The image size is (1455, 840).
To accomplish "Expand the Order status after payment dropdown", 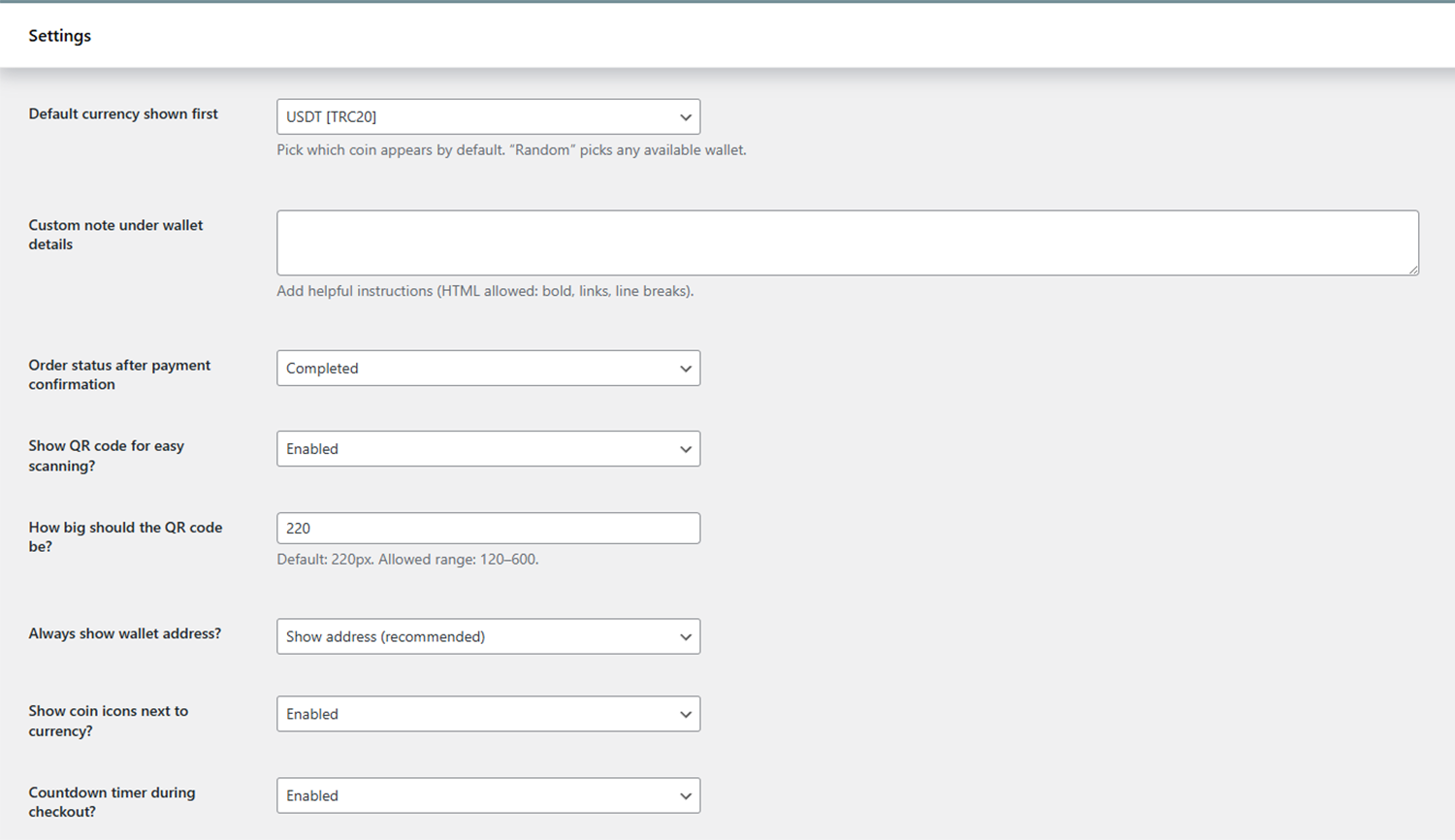I will pyautogui.click(x=488, y=368).
